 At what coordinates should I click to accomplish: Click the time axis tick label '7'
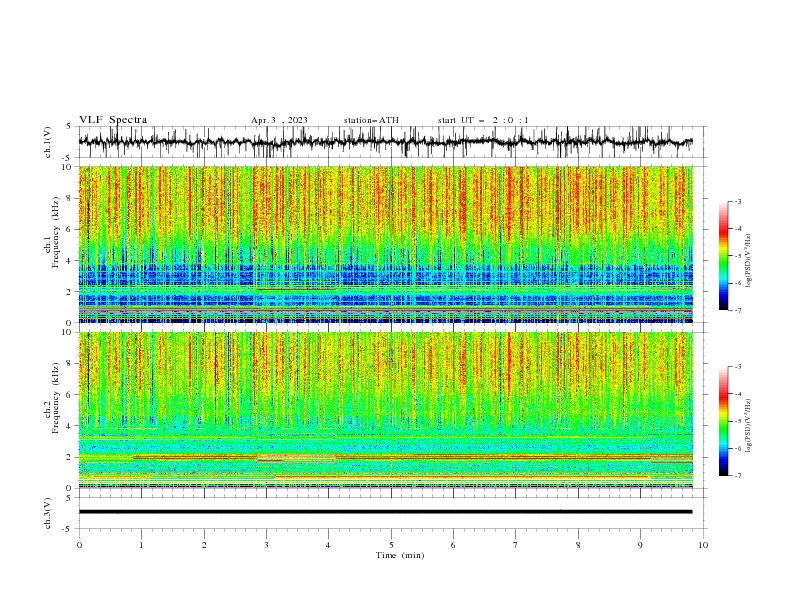tap(516, 545)
